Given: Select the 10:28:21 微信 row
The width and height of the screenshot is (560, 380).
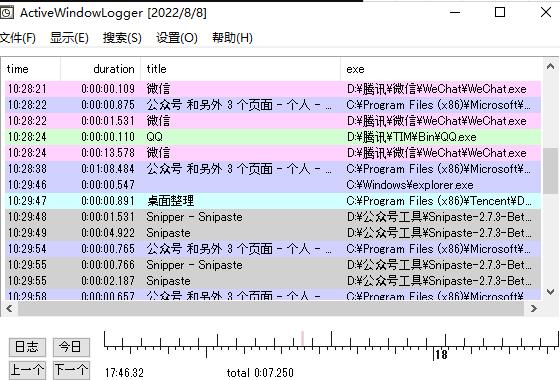Looking at the screenshot, I should pos(273,89).
